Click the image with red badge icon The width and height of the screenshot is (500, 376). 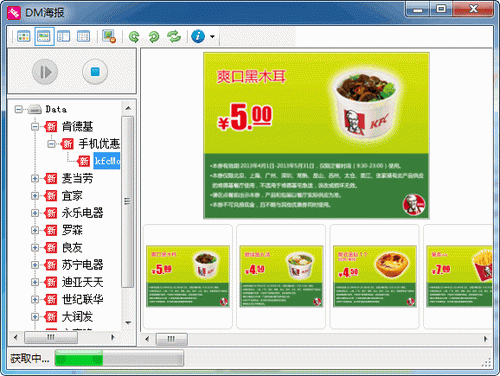tap(109, 36)
